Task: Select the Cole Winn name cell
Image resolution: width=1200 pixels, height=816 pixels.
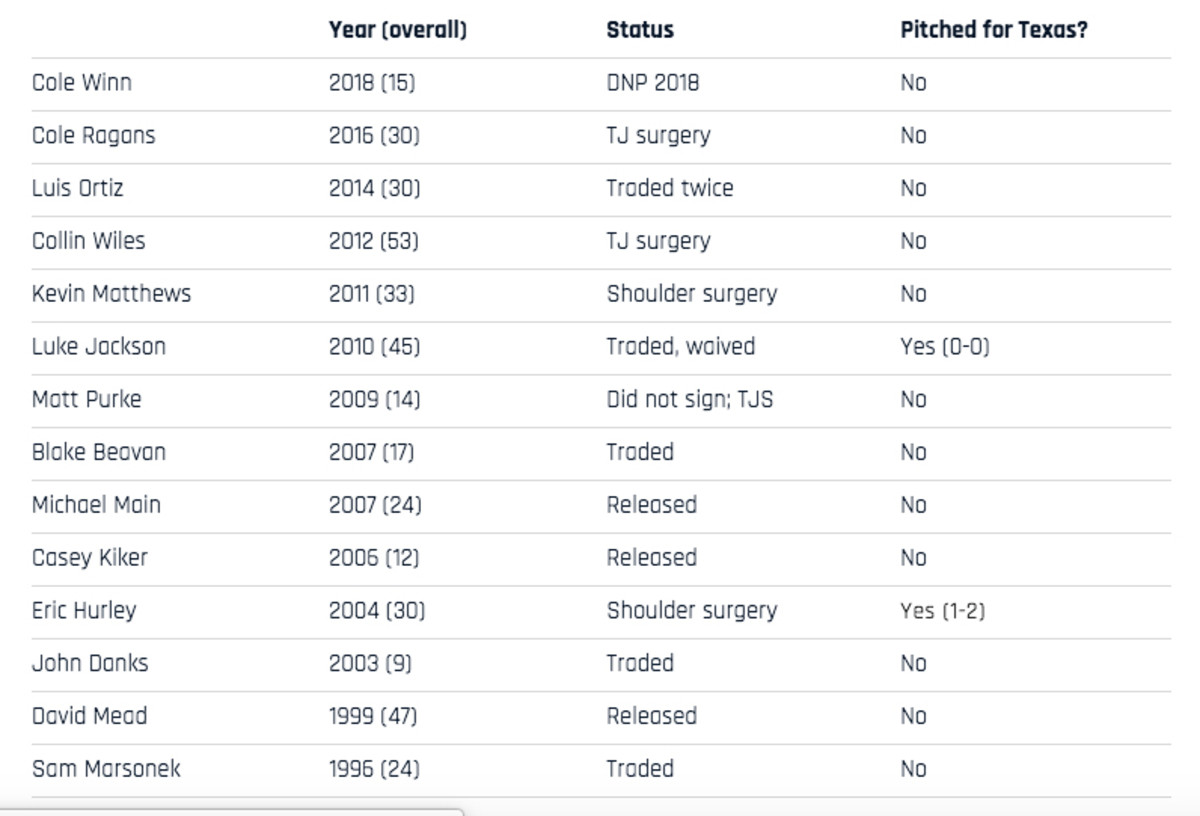Action: coord(81,83)
